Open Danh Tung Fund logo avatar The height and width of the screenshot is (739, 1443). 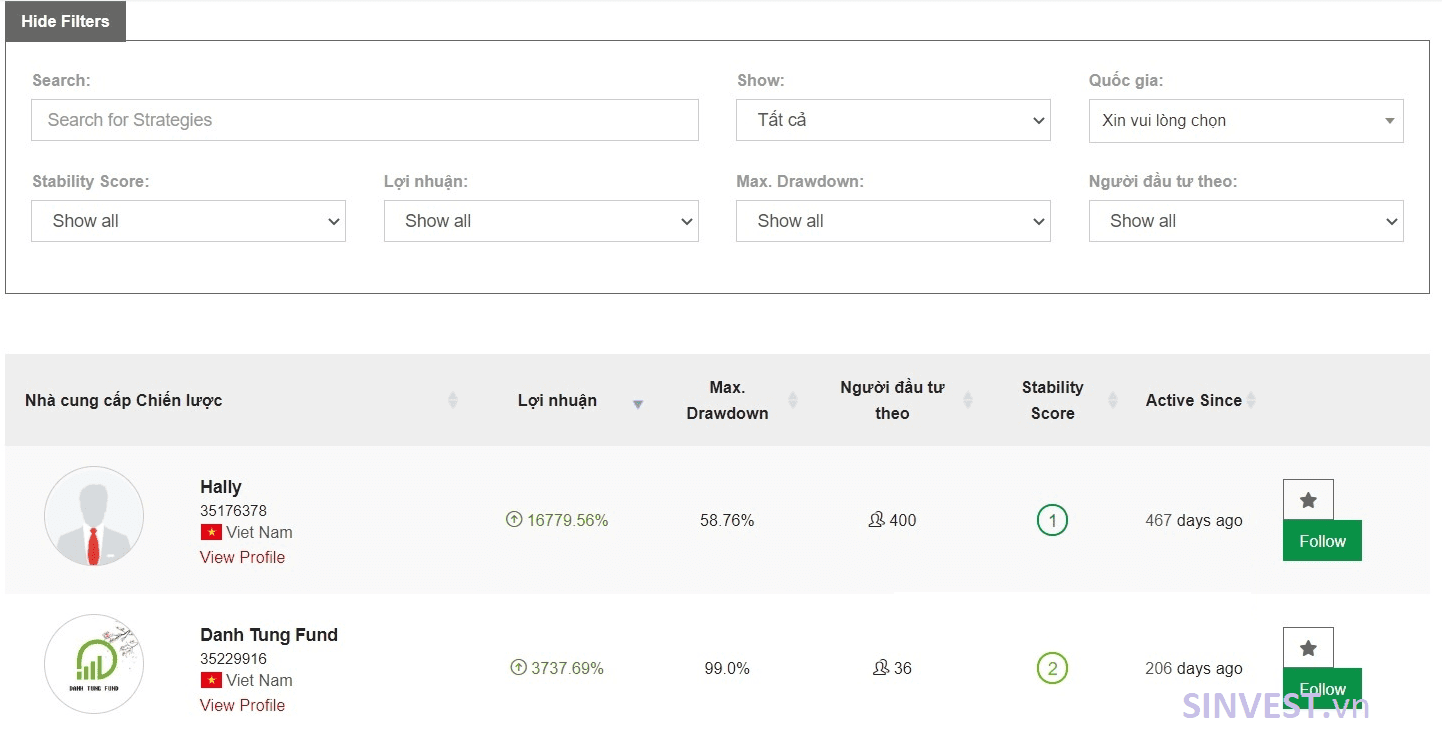(94, 664)
